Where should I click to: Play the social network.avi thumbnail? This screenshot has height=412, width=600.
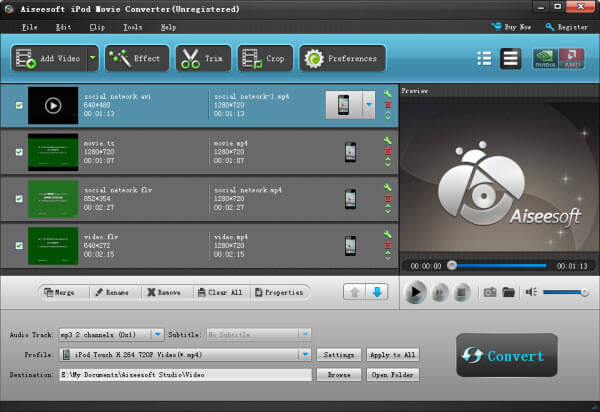(x=53, y=106)
